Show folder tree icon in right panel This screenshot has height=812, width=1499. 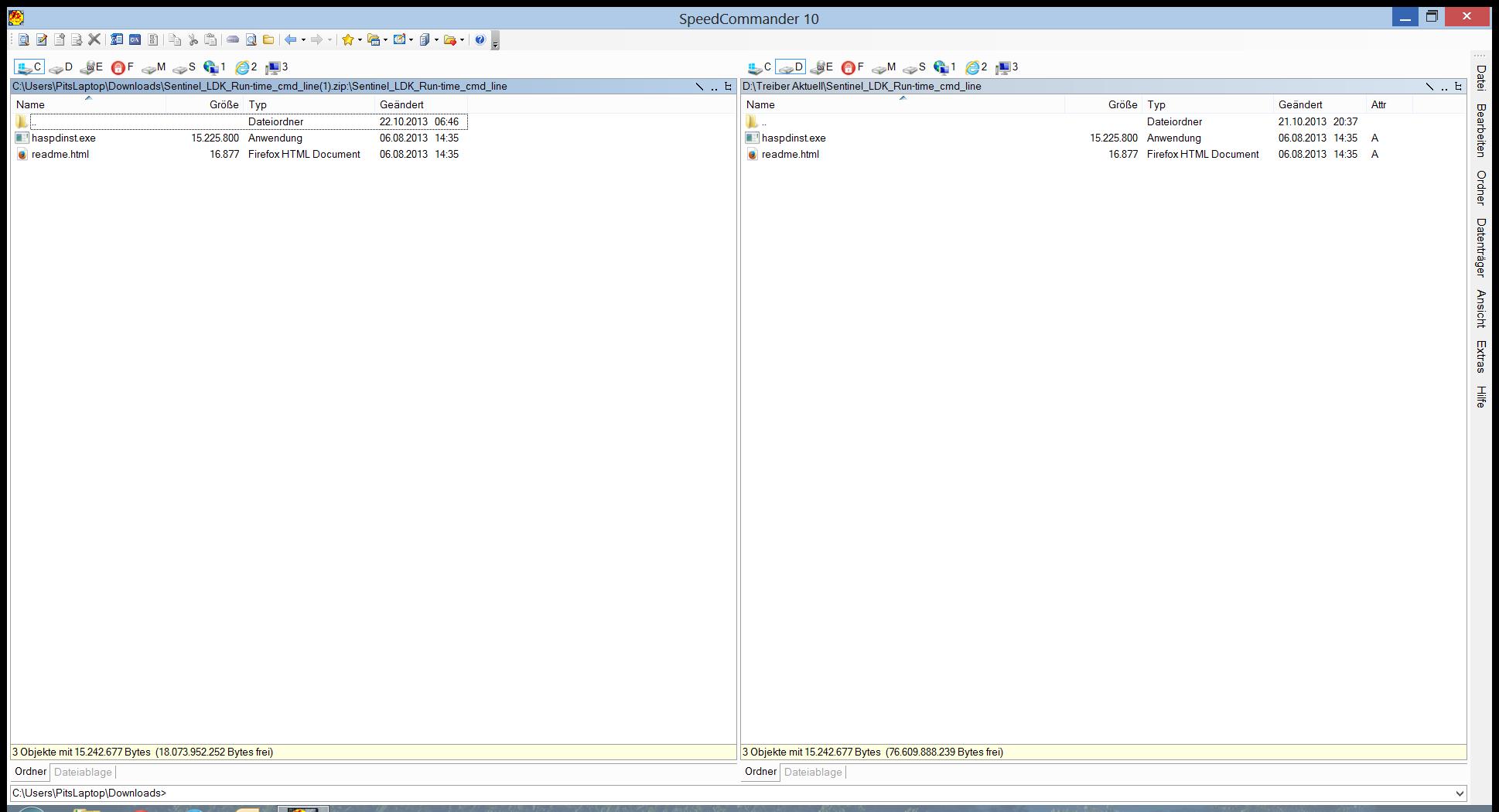[x=1458, y=87]
